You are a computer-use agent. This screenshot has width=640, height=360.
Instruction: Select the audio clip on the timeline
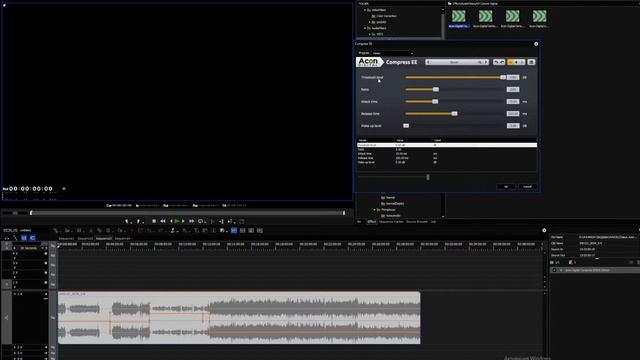(239, 318)
